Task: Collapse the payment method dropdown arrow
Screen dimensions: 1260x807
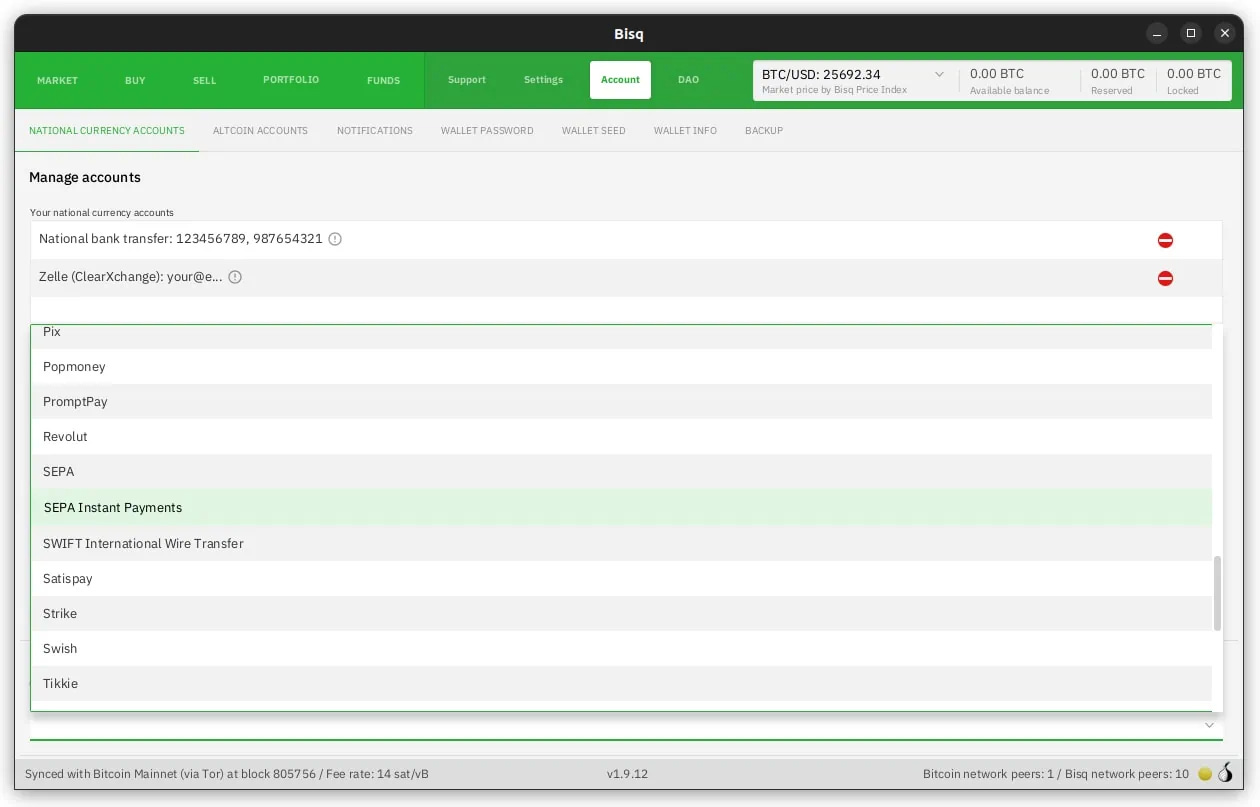Action: (x=1209, y=725)
